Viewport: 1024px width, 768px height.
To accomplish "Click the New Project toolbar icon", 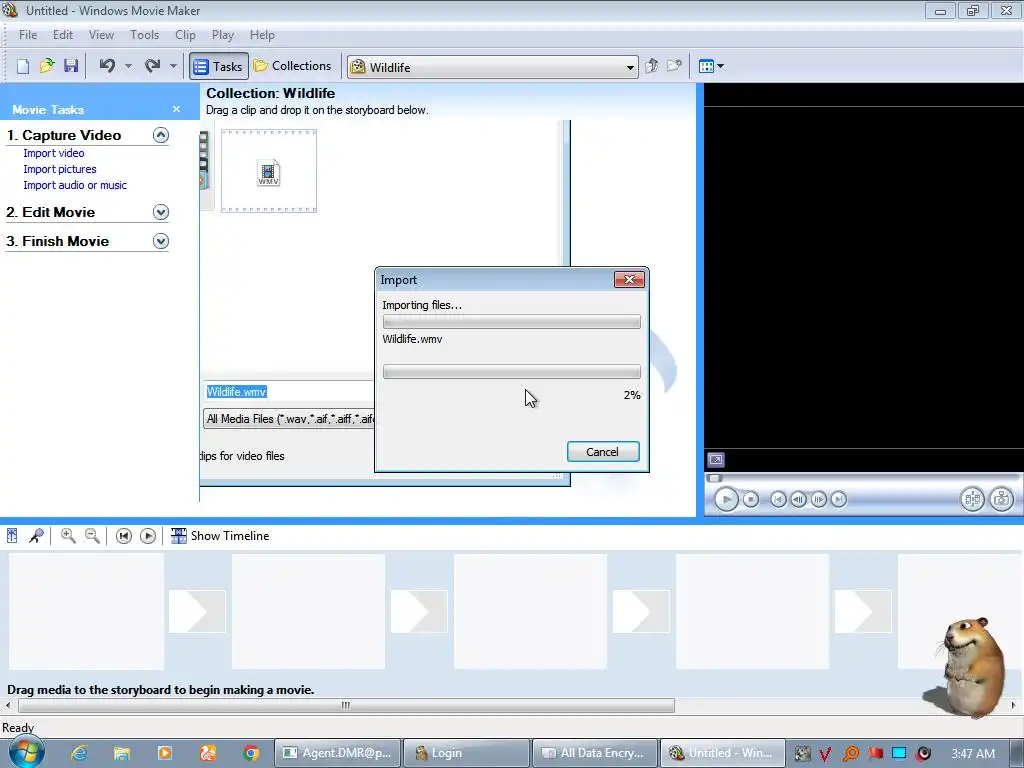I will pyautogui.click(x=23, y=66).
